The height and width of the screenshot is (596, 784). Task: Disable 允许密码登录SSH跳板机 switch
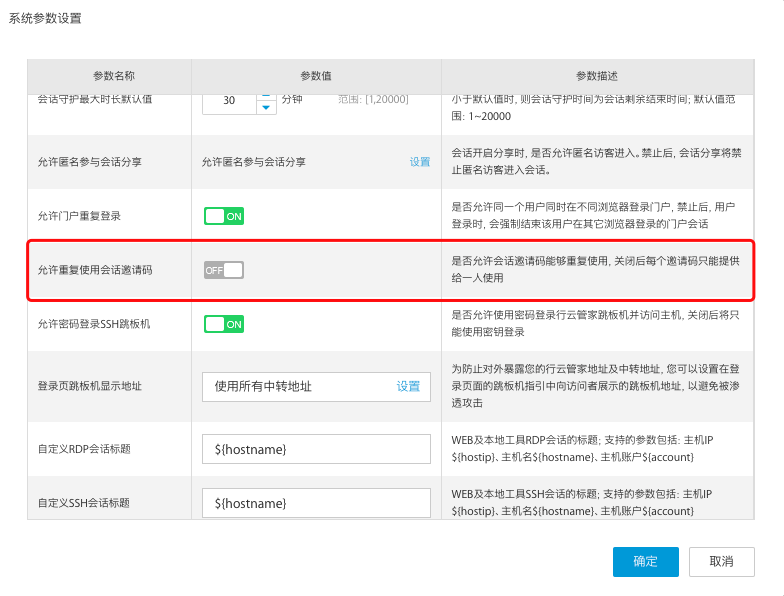coord(224,324)
